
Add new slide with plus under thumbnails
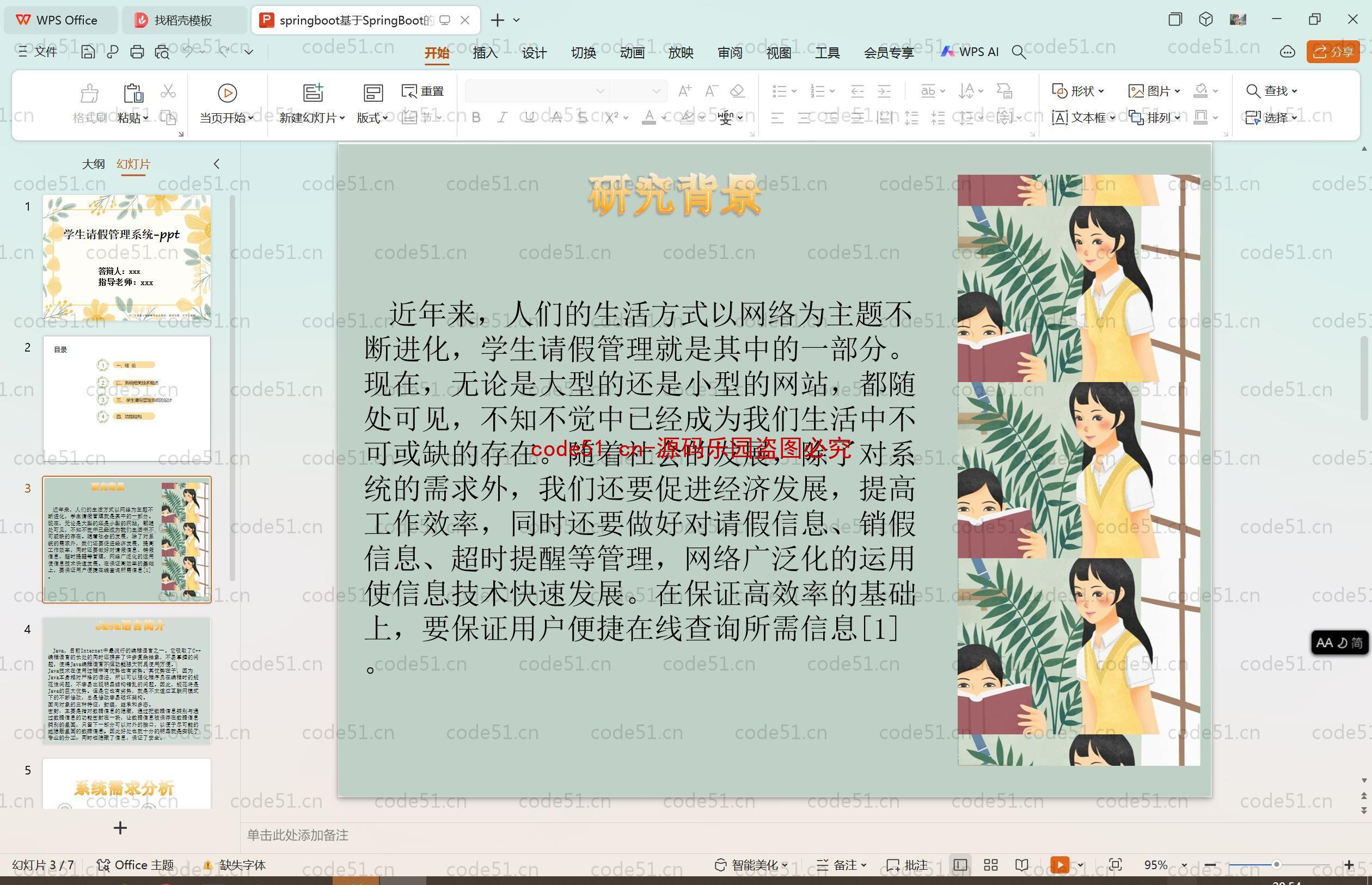120,827
